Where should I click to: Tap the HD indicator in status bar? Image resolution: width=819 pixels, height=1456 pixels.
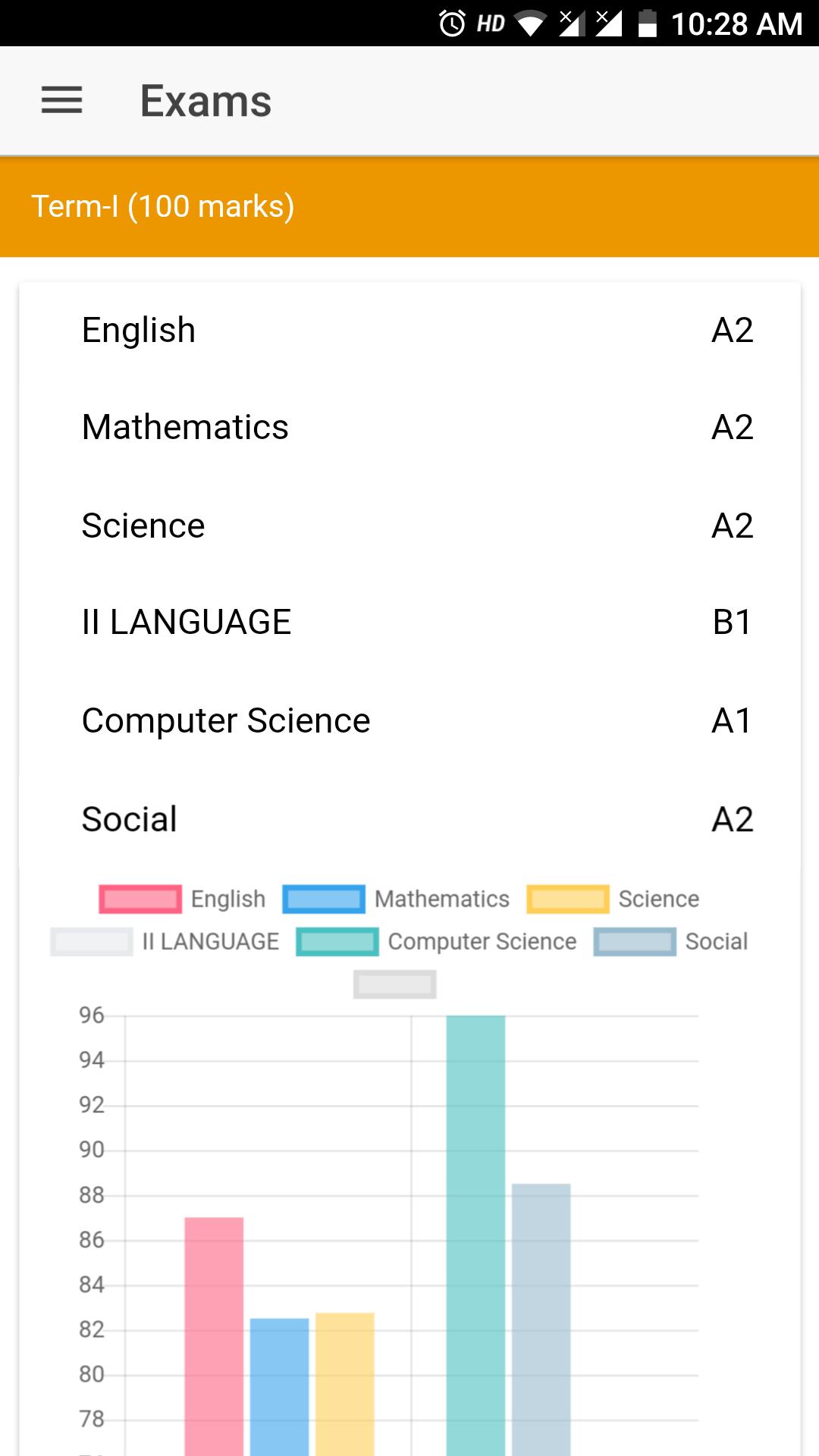(x=491, y=24)
